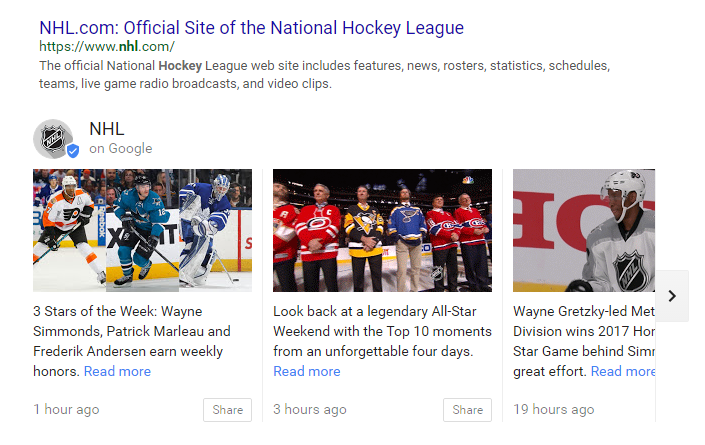Click the "on Google" label under NHL

pos(120,149)
